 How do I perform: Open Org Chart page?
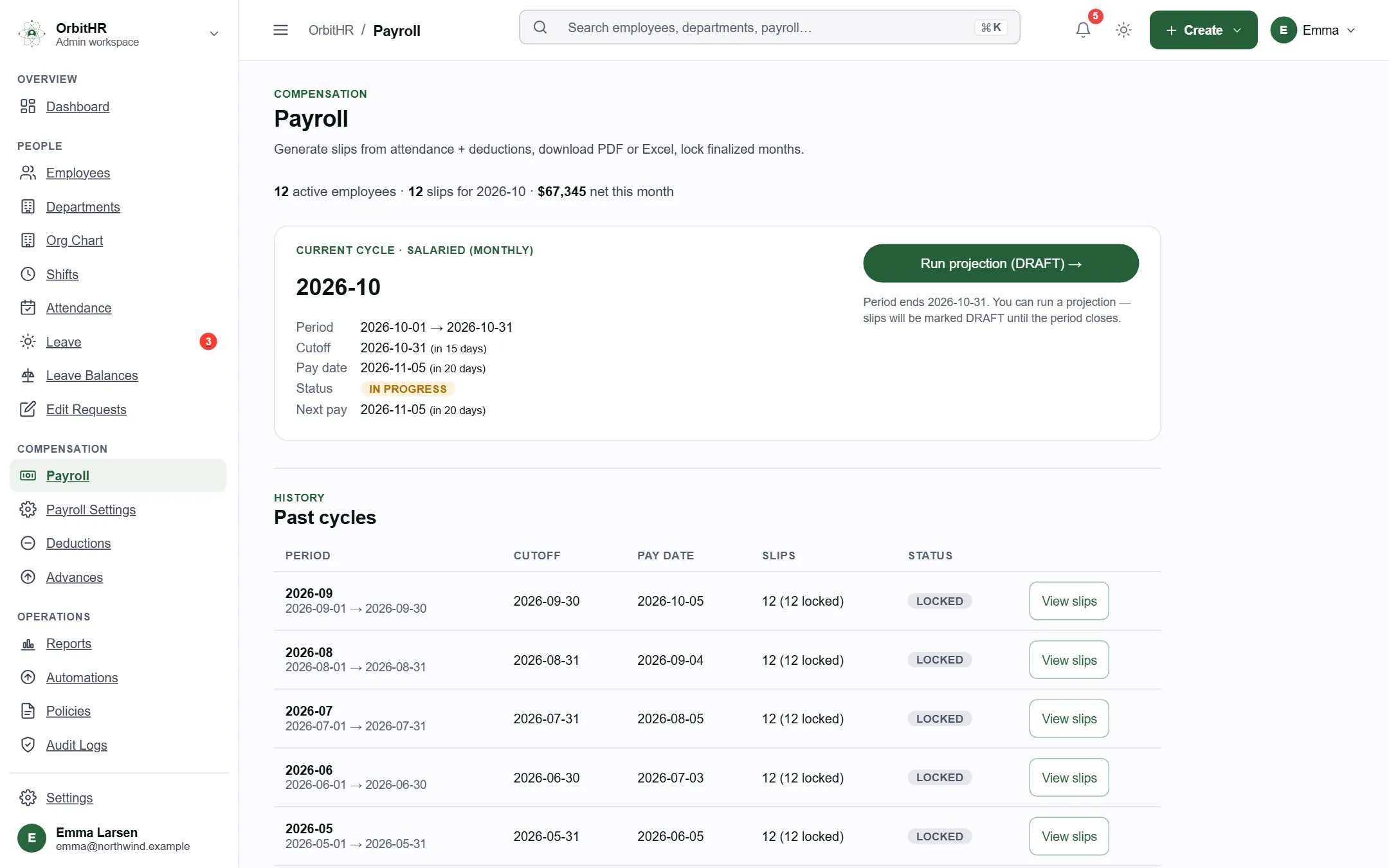75,240
